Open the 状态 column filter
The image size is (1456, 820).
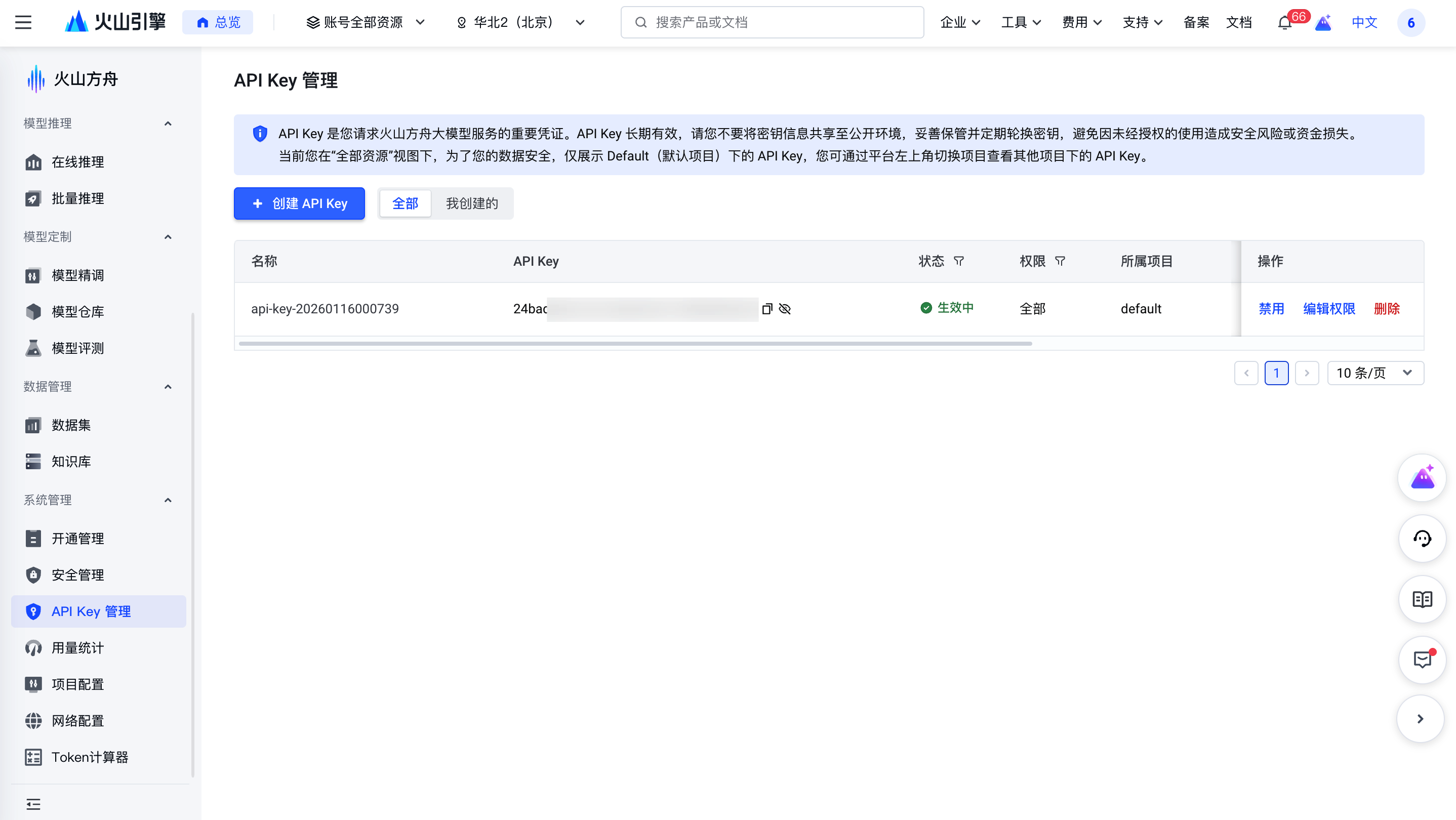[x=959, y=261]
